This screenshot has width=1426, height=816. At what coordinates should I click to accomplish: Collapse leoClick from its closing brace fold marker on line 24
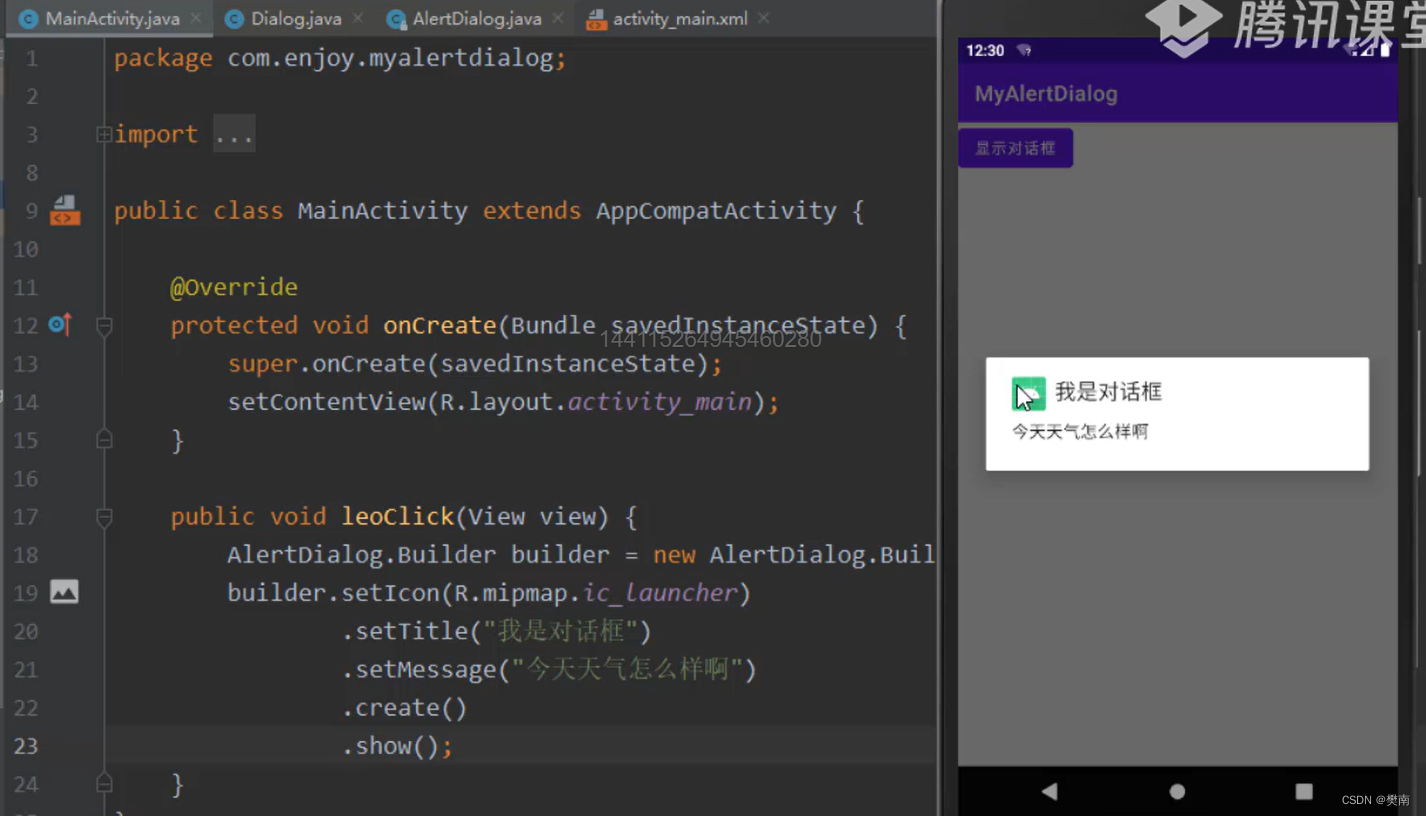coord(104,783)
